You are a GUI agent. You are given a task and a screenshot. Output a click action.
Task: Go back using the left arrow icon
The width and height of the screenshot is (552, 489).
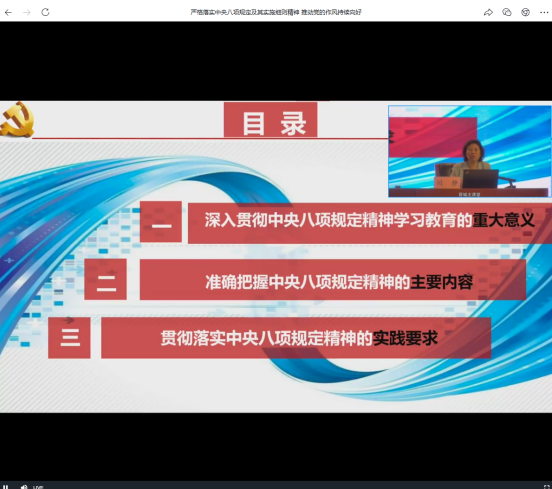(8, 12)
